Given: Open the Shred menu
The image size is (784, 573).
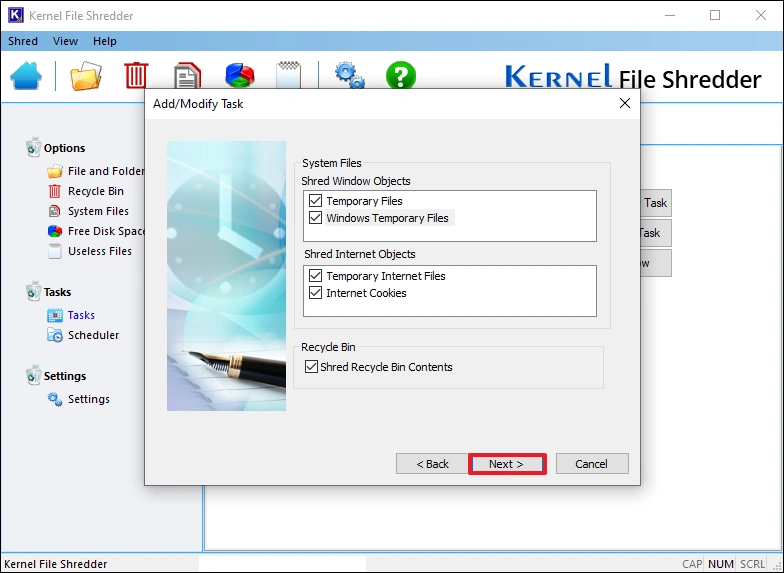Looking at the screenshot, I should click(23, 41).
